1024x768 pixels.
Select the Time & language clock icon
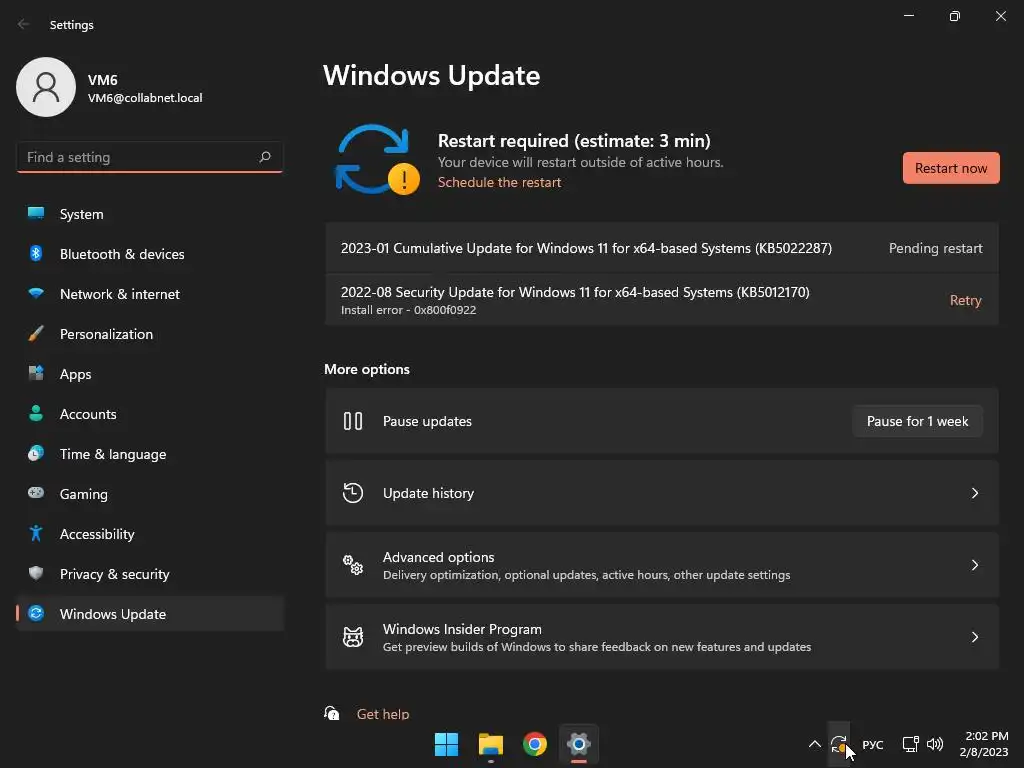click(x=36, y=453)
